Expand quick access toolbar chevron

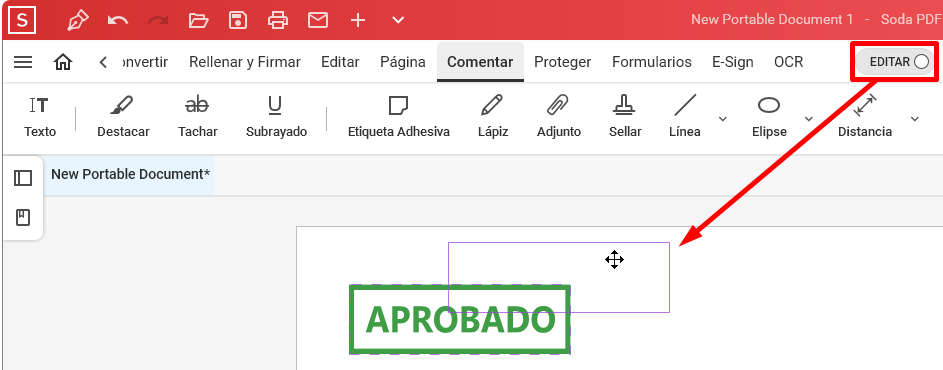tap(398, 20)
